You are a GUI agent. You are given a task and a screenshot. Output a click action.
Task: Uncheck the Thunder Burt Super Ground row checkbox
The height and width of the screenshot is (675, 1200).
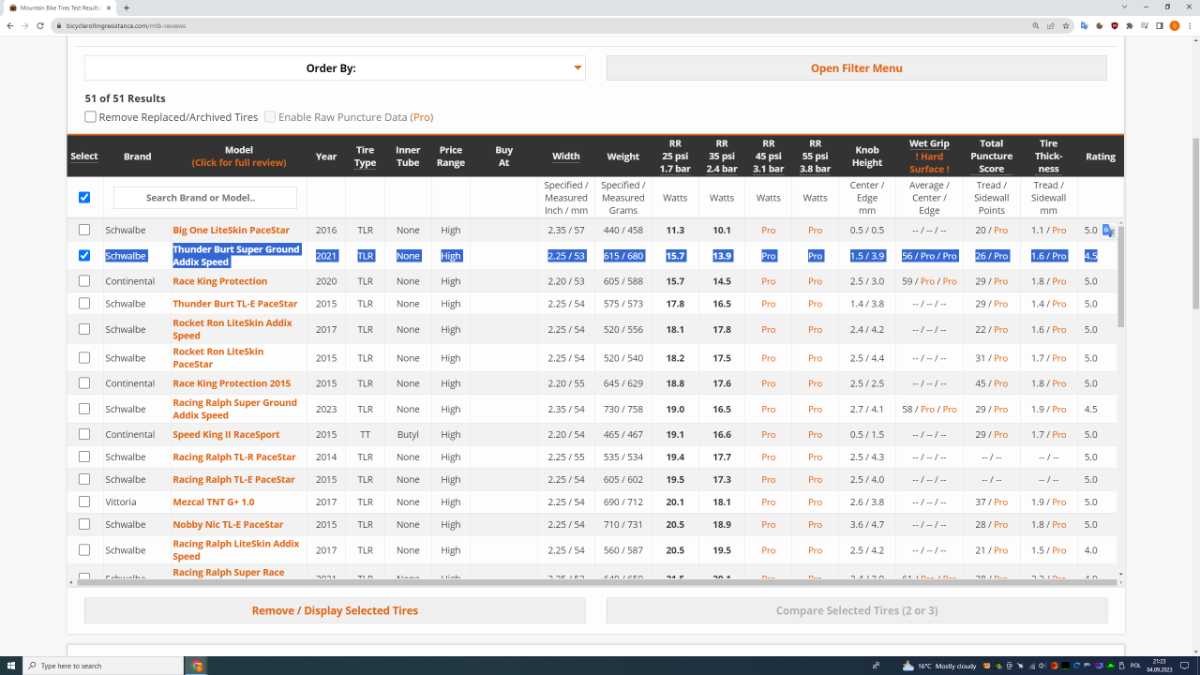coord(84,255)
